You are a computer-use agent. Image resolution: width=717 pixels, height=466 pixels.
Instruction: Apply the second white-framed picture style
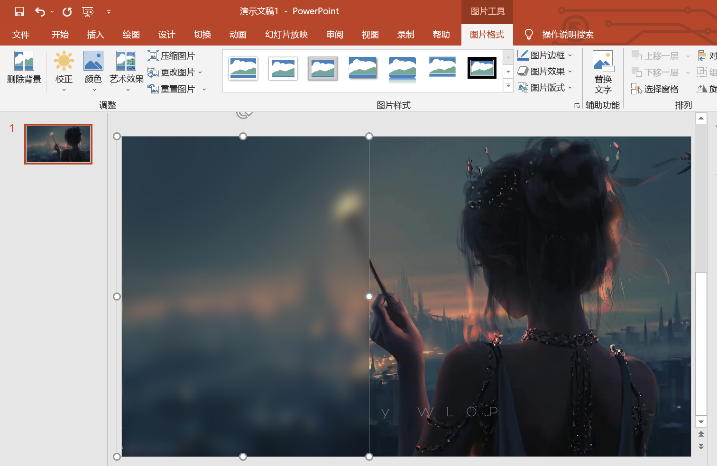[x=283, y=69]
